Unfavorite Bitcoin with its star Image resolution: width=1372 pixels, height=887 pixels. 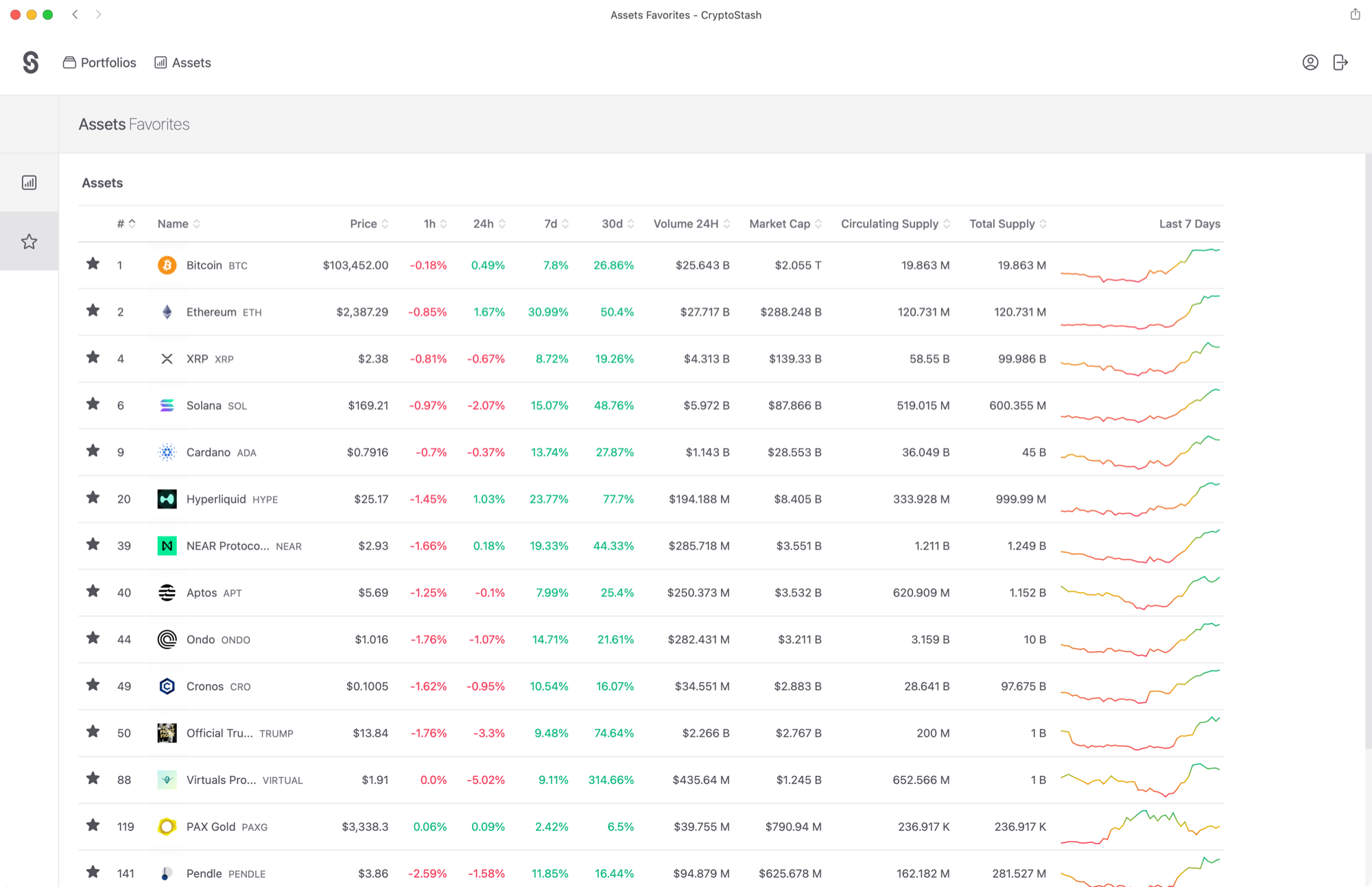point(93,263)
